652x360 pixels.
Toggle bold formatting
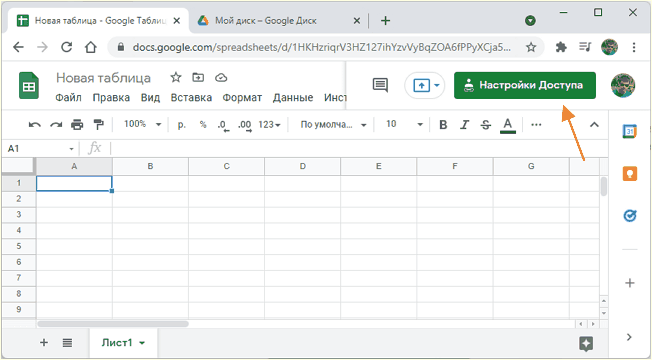[x=443, y=124]
